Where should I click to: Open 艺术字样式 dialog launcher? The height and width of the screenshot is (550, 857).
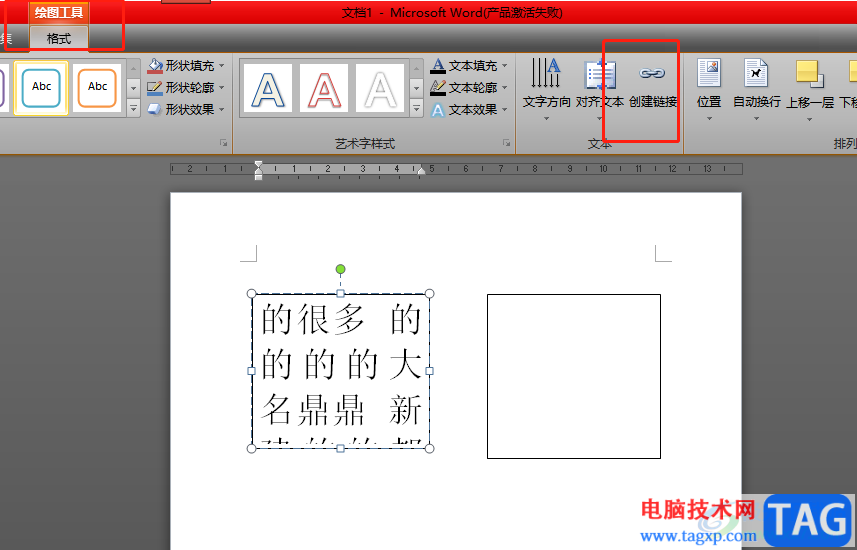coord(507,143)
